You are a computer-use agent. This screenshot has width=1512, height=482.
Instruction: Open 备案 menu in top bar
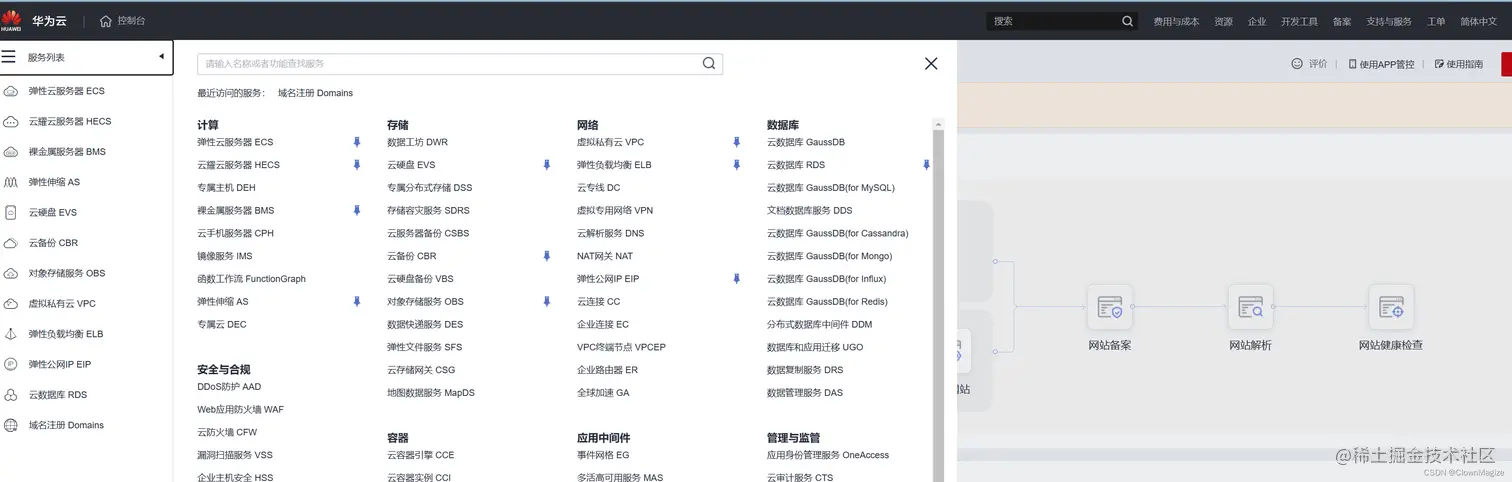(x=1342, y=22)
